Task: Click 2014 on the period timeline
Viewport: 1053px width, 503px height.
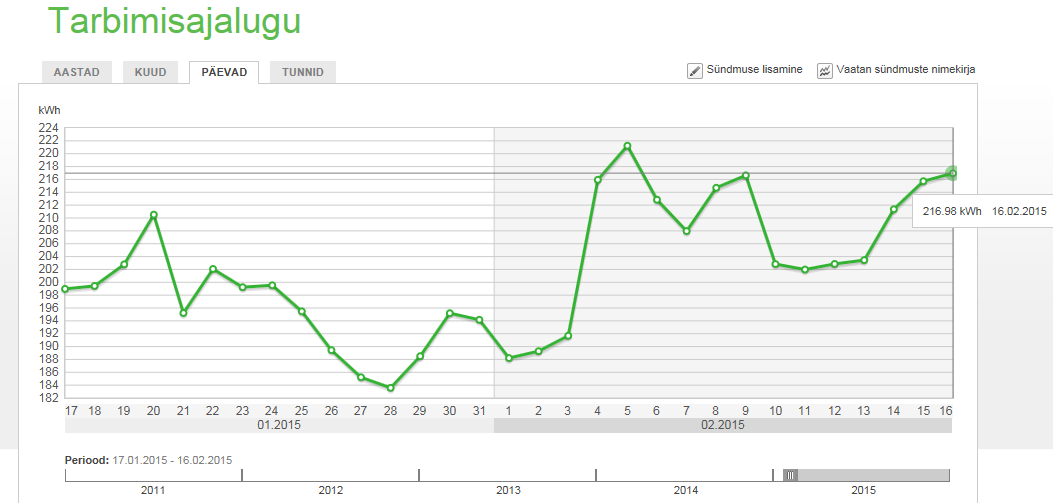Action: [x=685, y=490]
